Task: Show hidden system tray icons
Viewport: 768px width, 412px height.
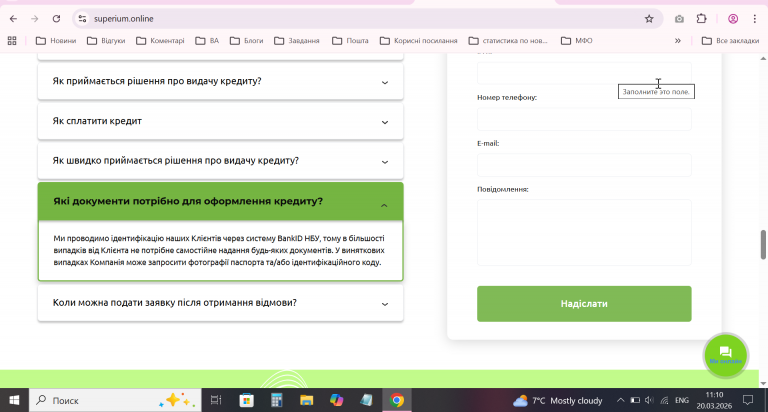Action: pos(620,400)
